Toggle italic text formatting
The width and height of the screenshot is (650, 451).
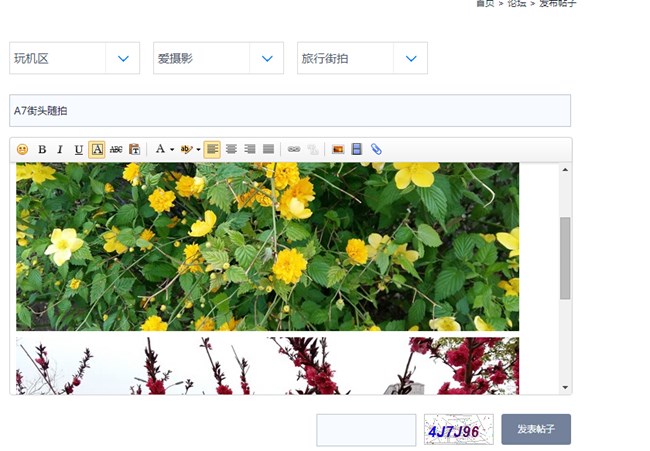60,149
